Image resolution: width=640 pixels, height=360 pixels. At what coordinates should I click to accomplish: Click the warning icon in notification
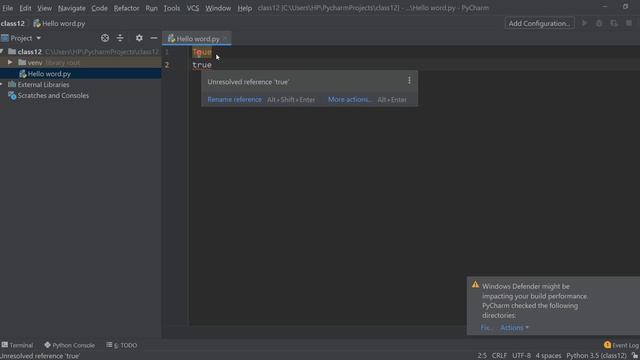coord(475,285)
